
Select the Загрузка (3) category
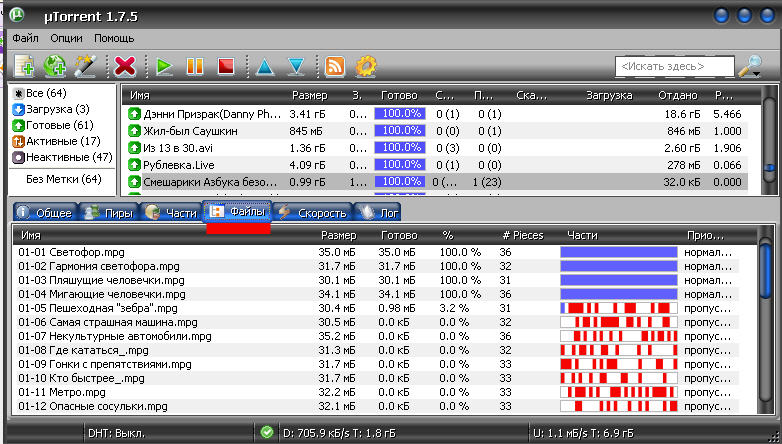[x=51, y=109]
